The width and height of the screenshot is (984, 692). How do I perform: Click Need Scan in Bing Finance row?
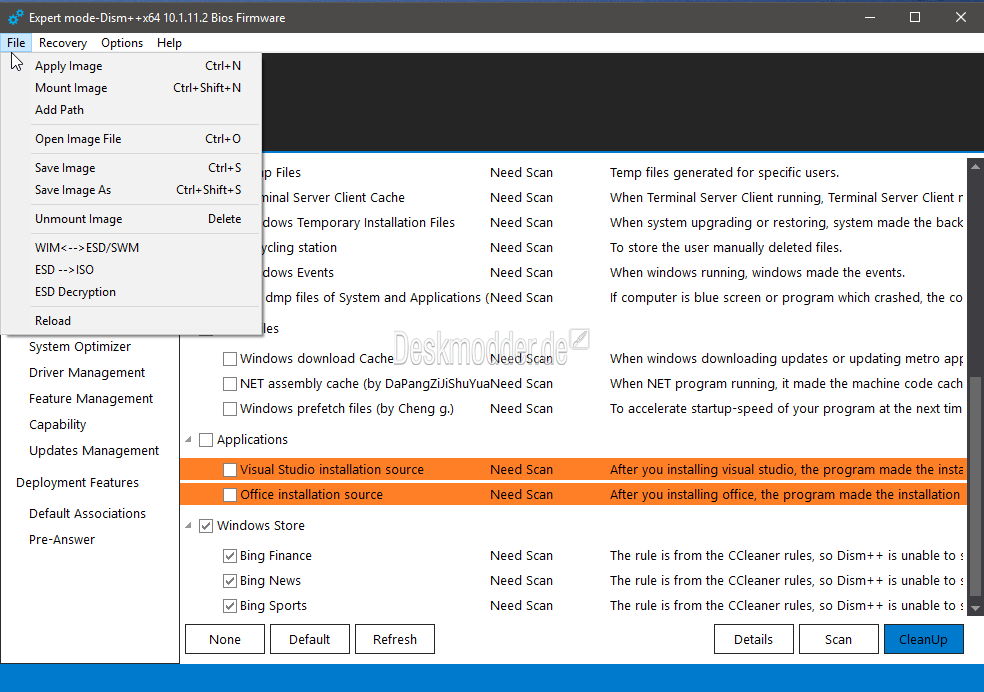tap(521, 556)
